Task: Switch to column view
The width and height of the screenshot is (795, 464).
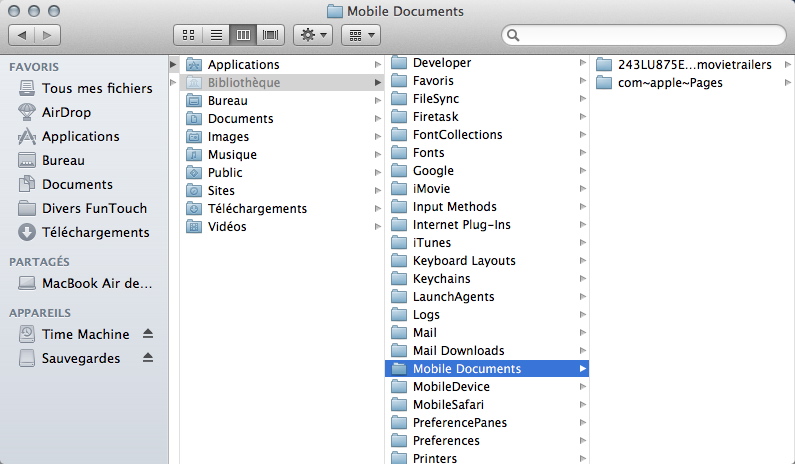Action: (x=243, y=35)
